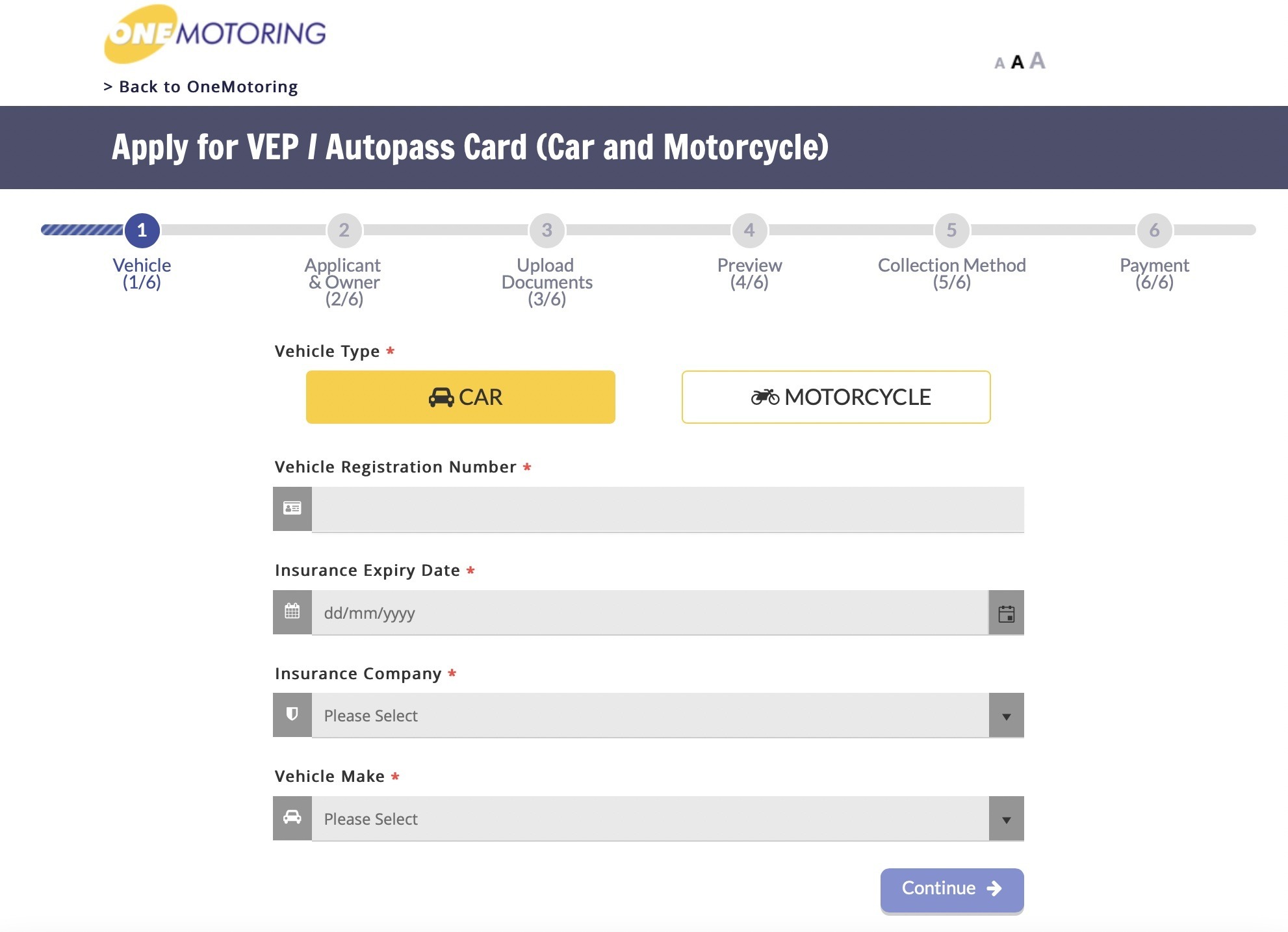
Task: Click the ID card icon beside registration number field
Action: click(292, 509)
